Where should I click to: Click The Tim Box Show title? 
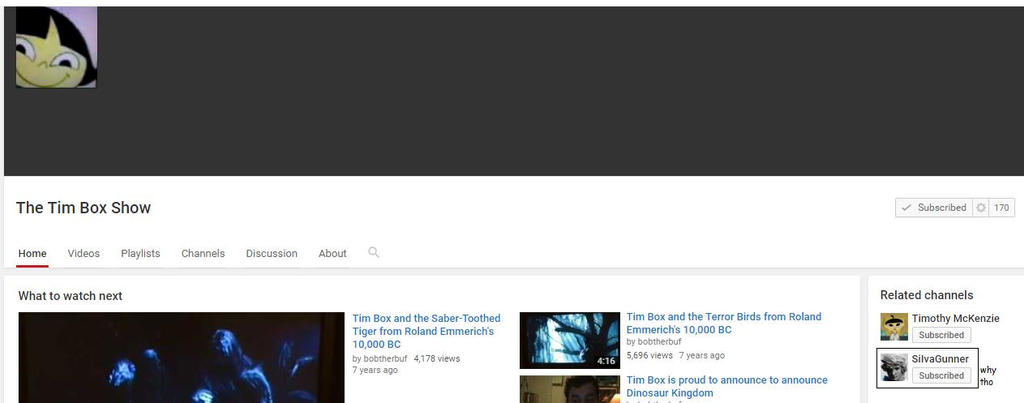84,208
